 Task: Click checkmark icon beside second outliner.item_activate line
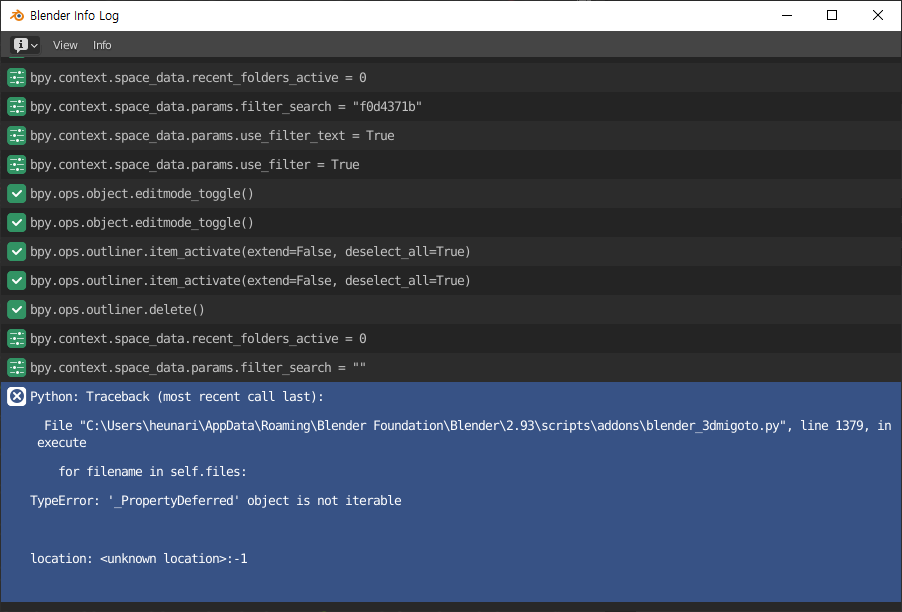[x=17, y=281]
